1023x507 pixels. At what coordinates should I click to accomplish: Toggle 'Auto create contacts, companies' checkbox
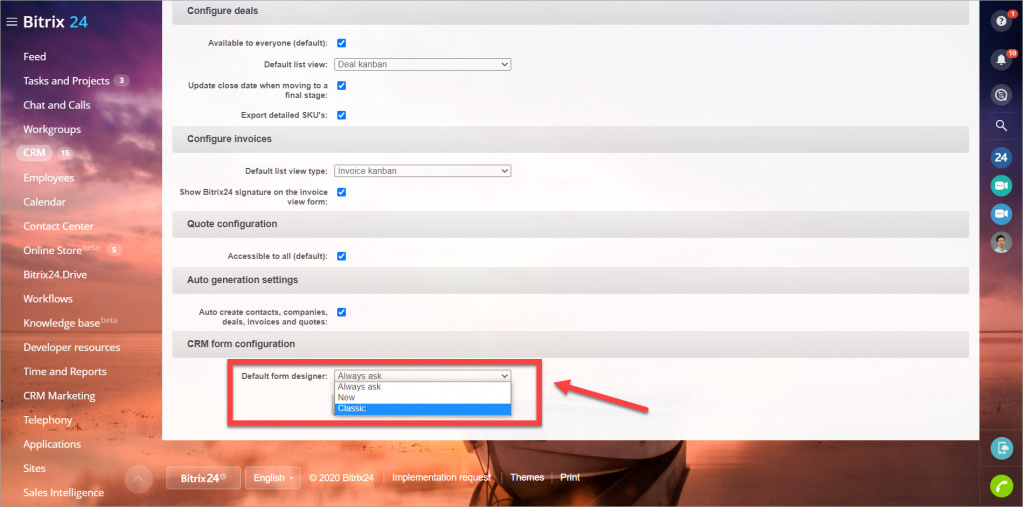[x=341, y=312]
